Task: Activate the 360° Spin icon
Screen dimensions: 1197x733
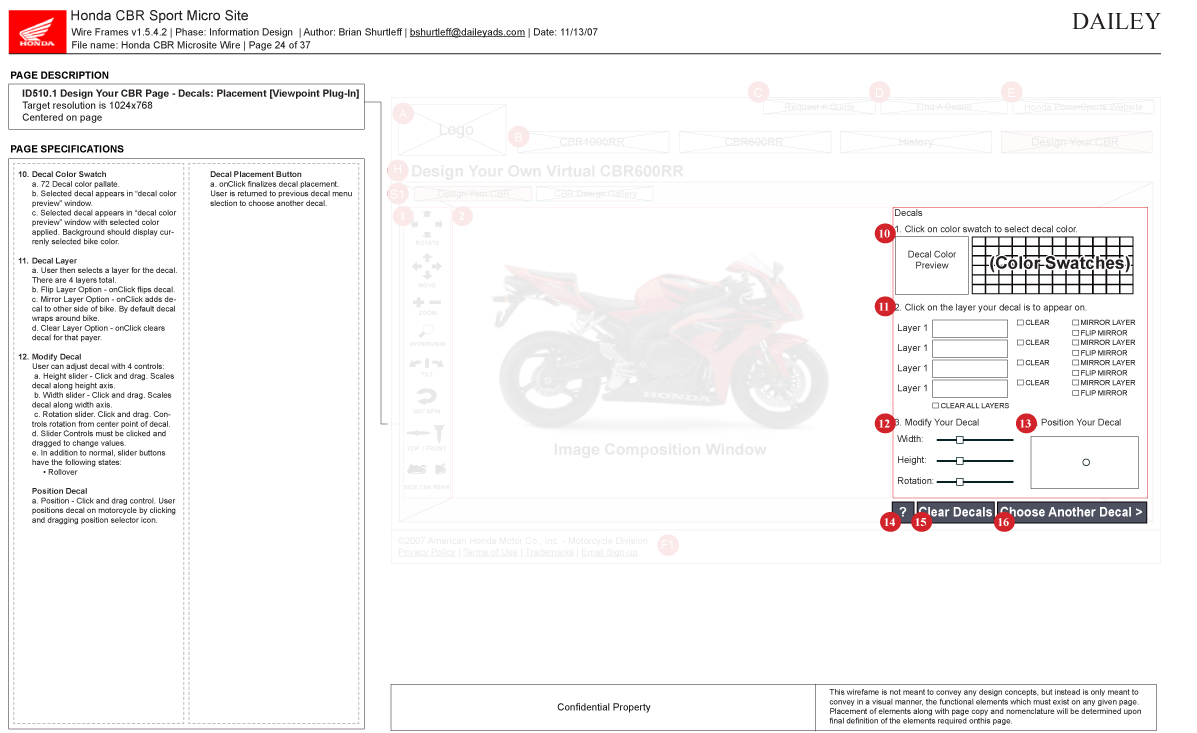Action: point(427,397)
